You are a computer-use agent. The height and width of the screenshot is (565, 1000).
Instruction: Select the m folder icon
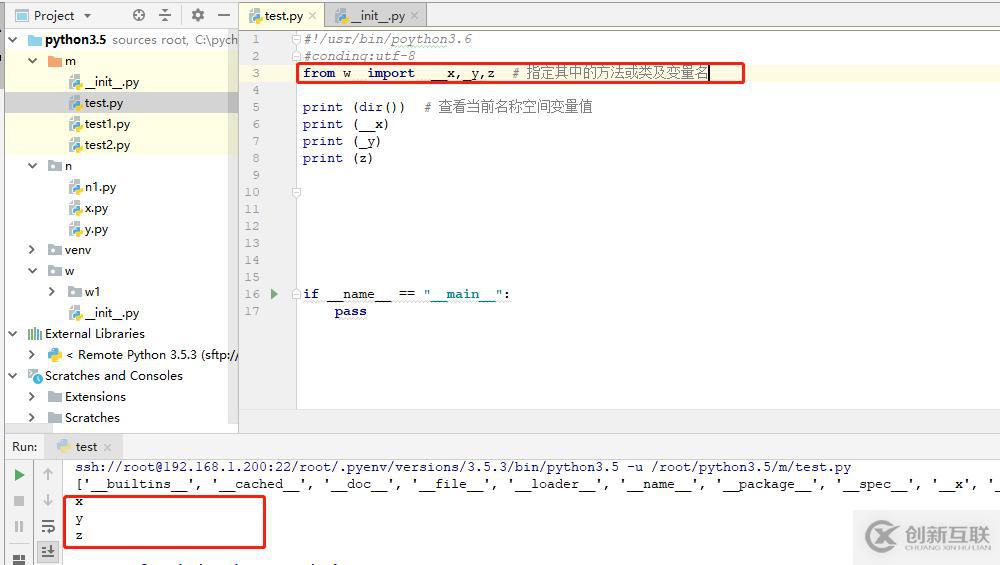pos(55,61)
